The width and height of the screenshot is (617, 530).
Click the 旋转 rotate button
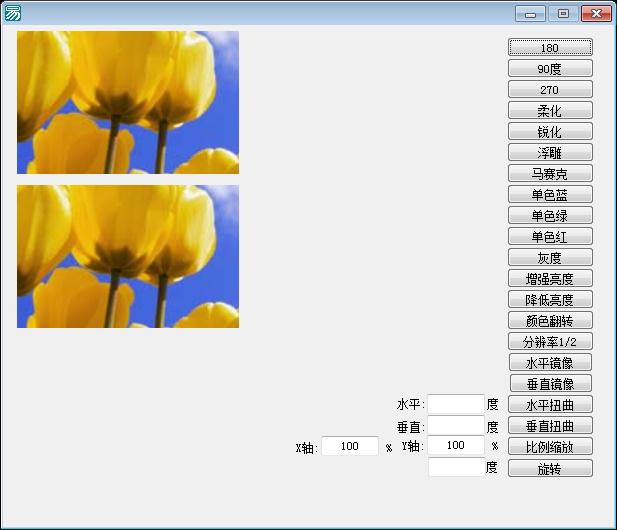[550, 468]
